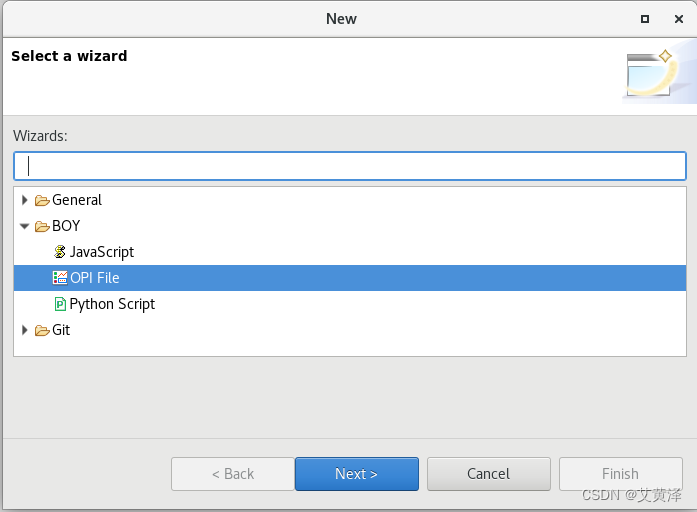Click the Cancel button
Image resolution: width=697 pixels, height=512 pixels.
coord(489,474)
